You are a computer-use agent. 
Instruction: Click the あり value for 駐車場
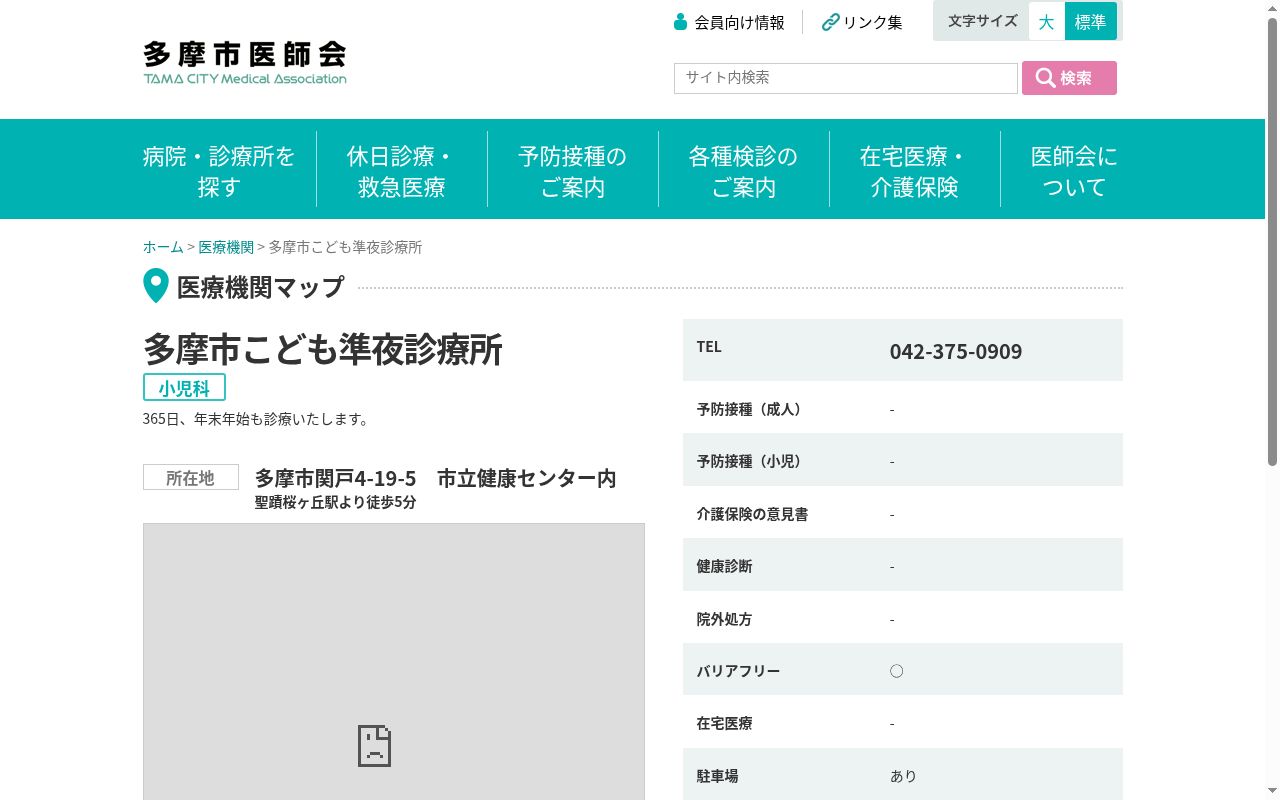tap(903, 776)
